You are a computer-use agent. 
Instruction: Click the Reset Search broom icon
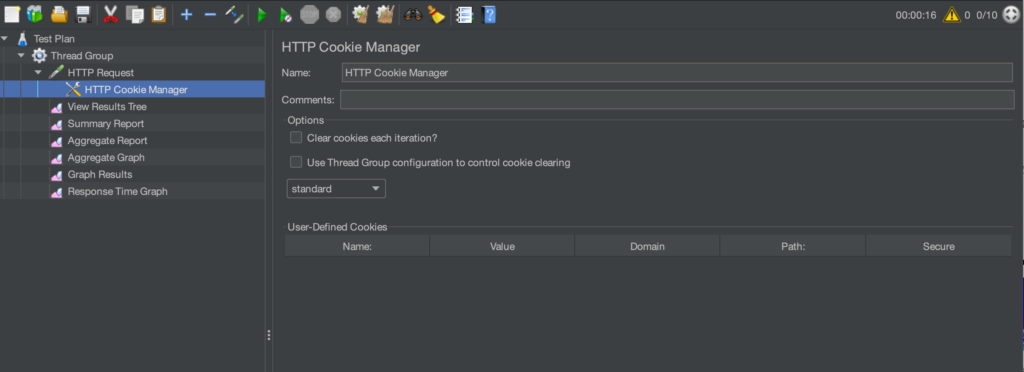436,14
